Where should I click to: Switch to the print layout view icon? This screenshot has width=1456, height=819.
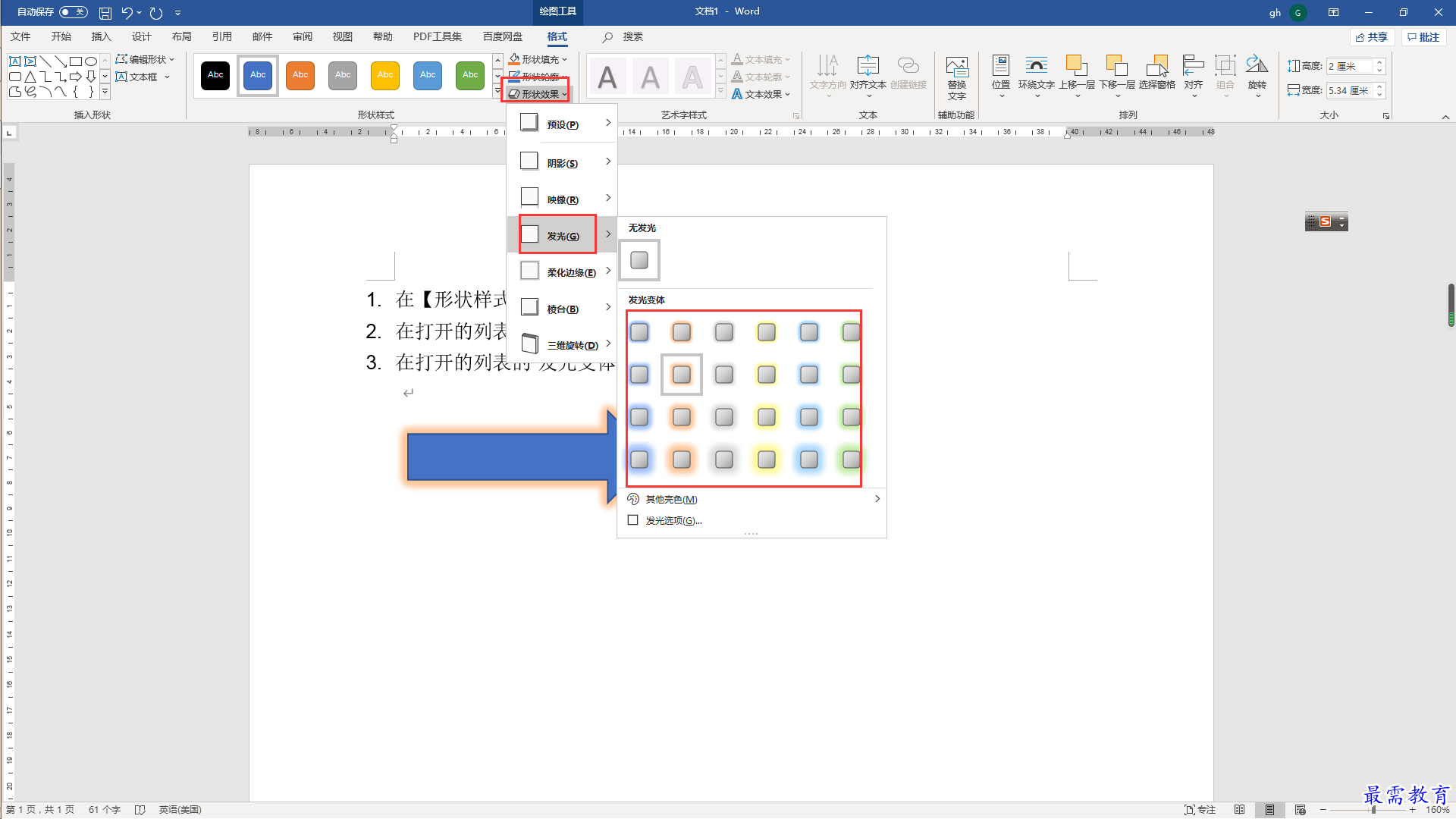[x=1270, y=810]
